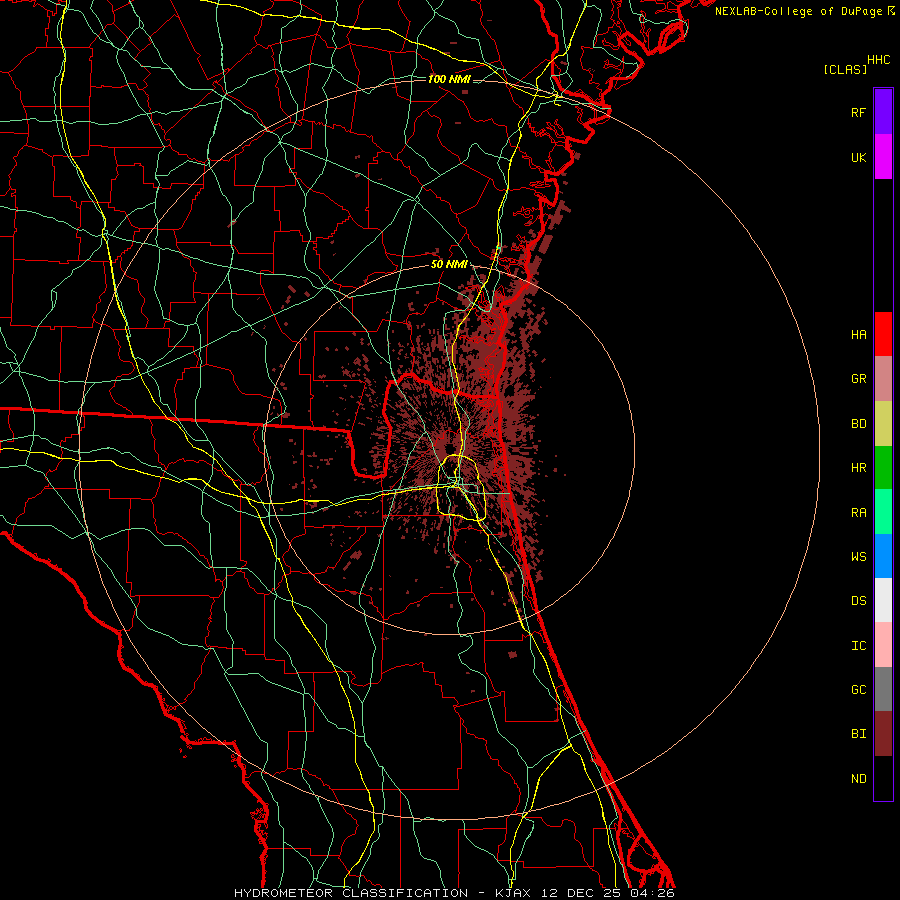Image resolution: width=900 pixels, height=900 pixels.
Task: Click the GC legend label
Action: click(x=858, y=690)
